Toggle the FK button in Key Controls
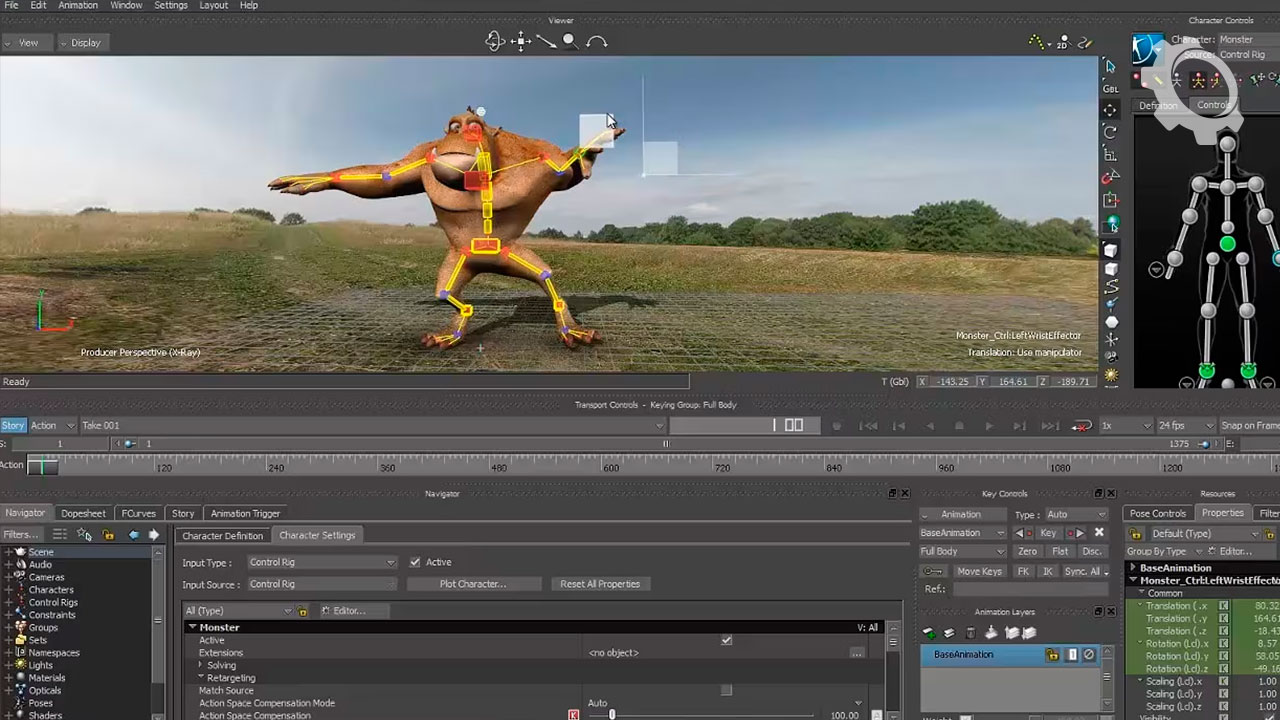Screen dimensions: 1280x720 click(1022, 571)
